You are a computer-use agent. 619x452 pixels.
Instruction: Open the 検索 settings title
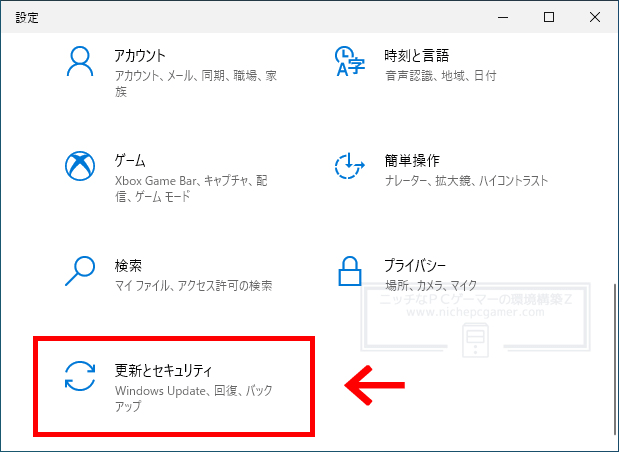pyautogui.click(x=128, y=266)
